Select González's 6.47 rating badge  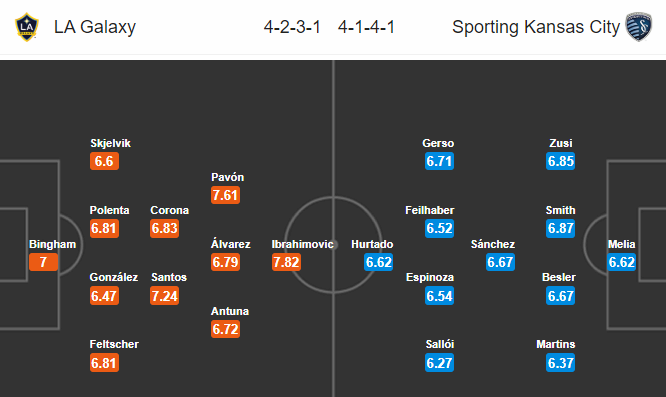point(104,296)
